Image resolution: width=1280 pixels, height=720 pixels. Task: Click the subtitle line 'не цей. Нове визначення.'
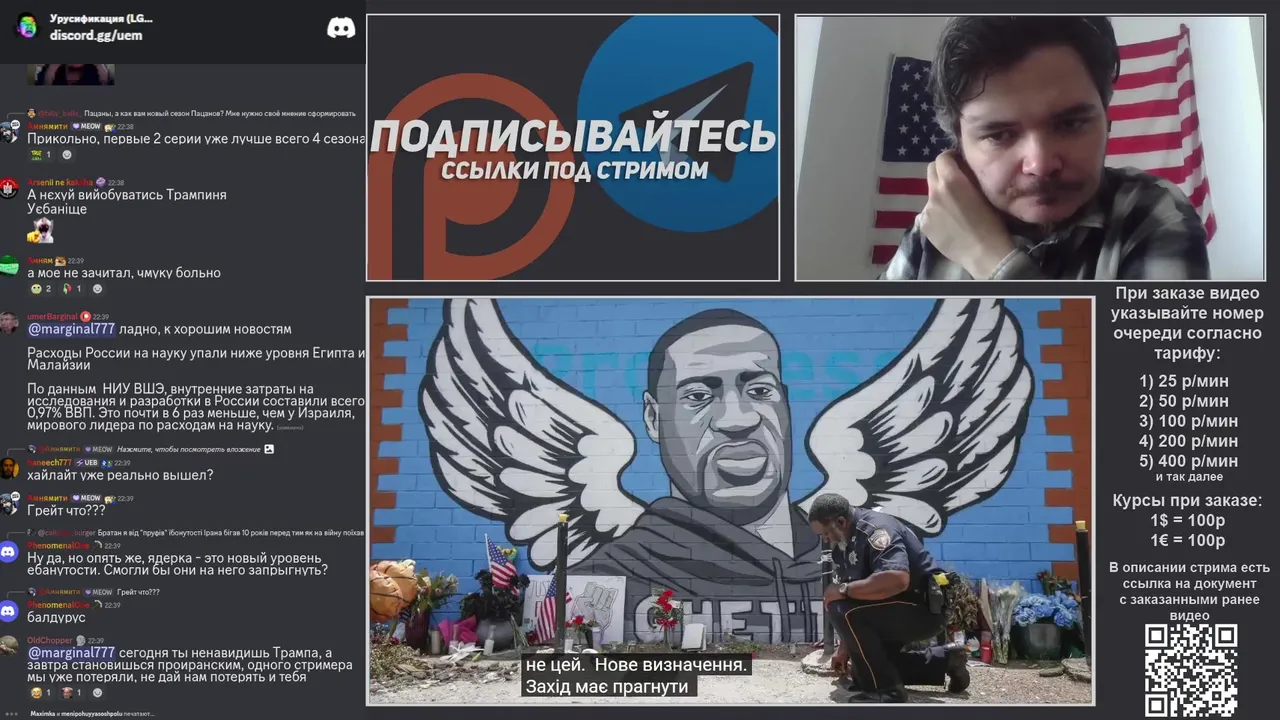tap(637, 665)
